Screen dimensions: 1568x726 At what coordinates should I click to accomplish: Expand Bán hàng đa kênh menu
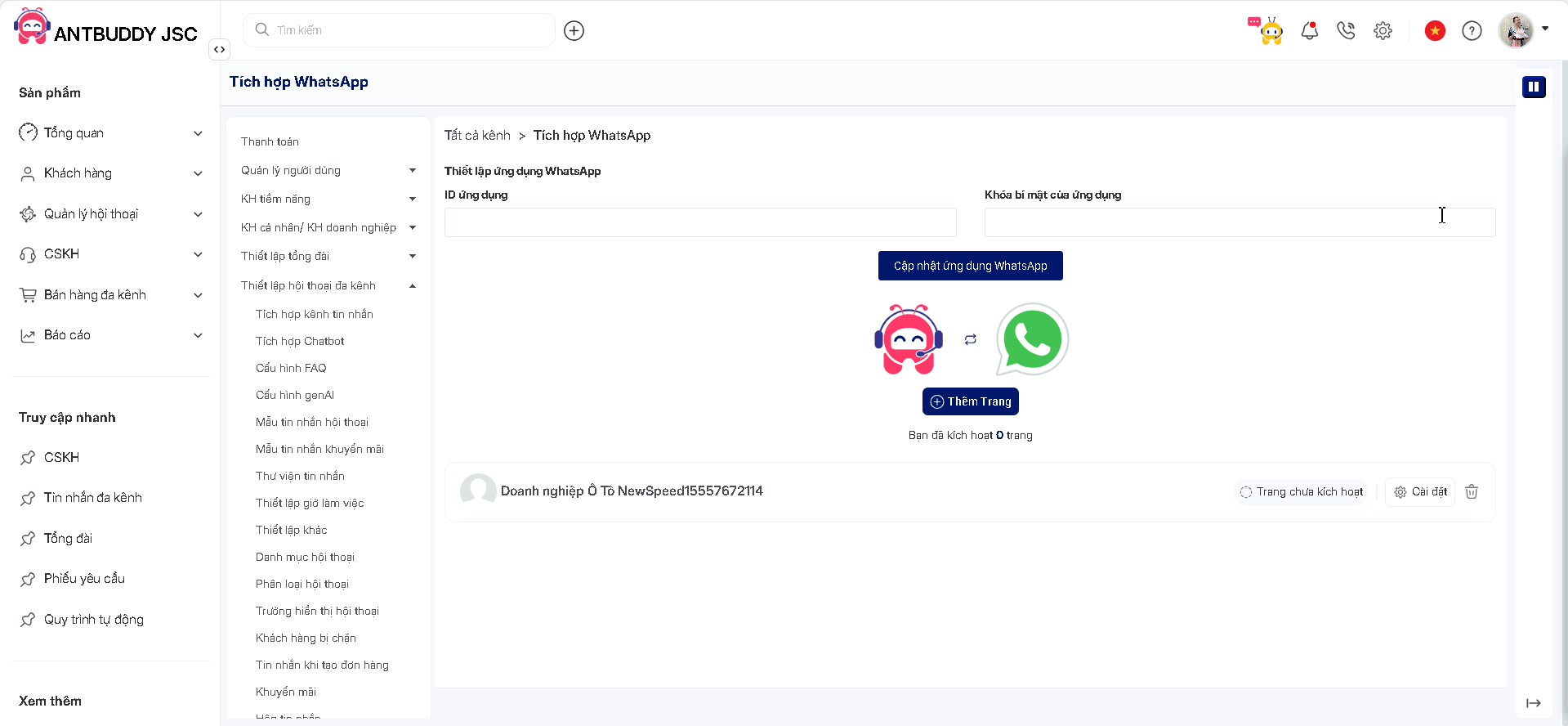click(110, 294)
